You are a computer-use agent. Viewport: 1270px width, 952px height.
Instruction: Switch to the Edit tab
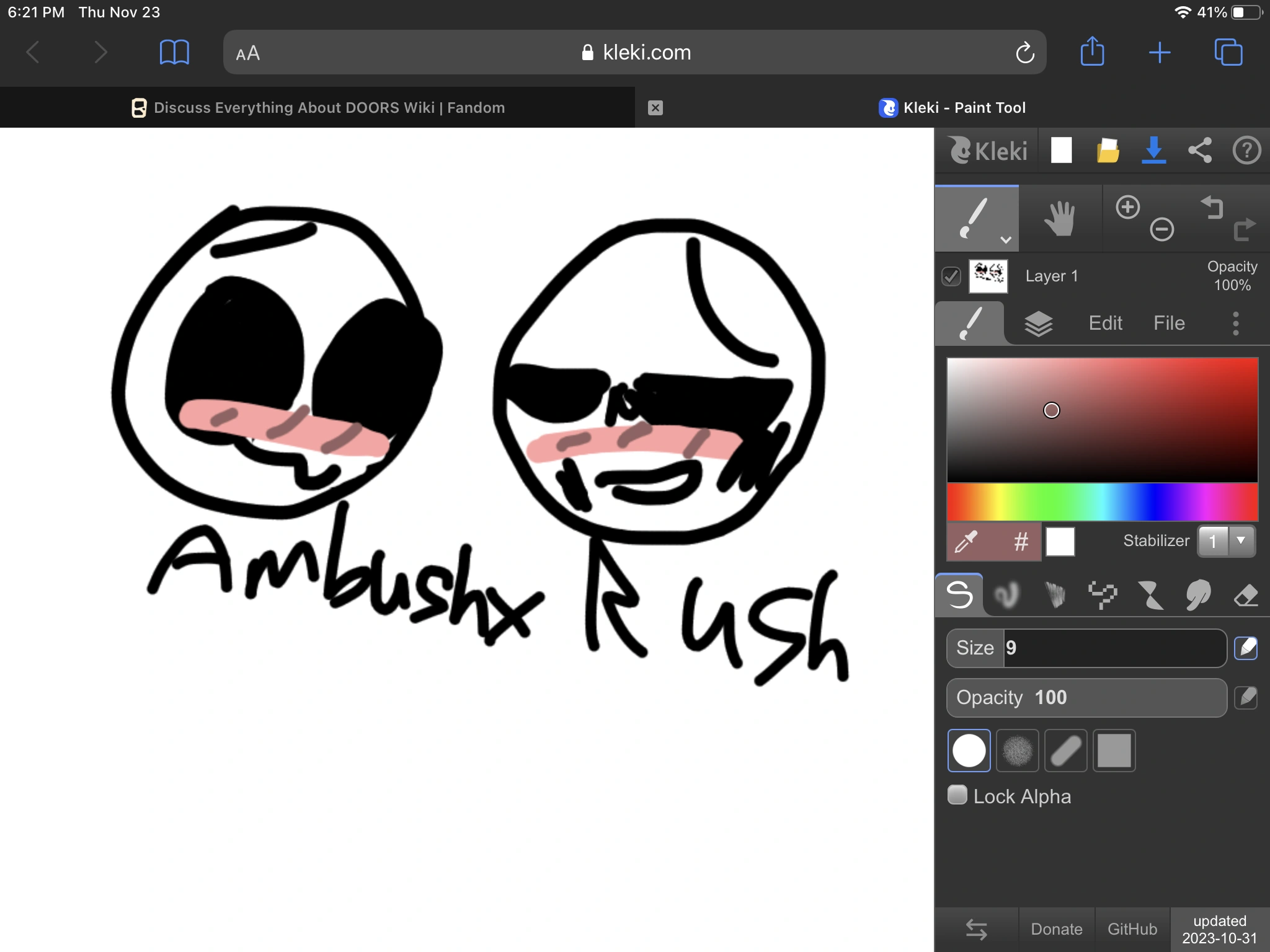click(1105, 323)
